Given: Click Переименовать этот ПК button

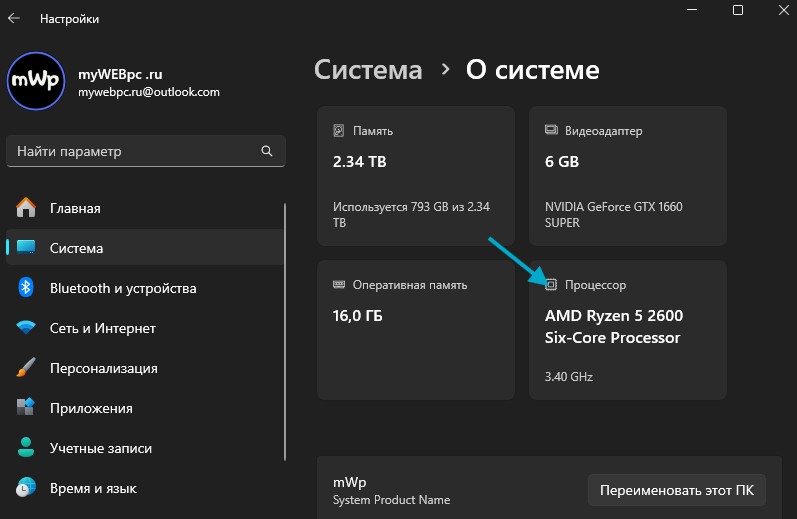Looking at the screenshot, I should pyautogui.click(x=677, y=490).
